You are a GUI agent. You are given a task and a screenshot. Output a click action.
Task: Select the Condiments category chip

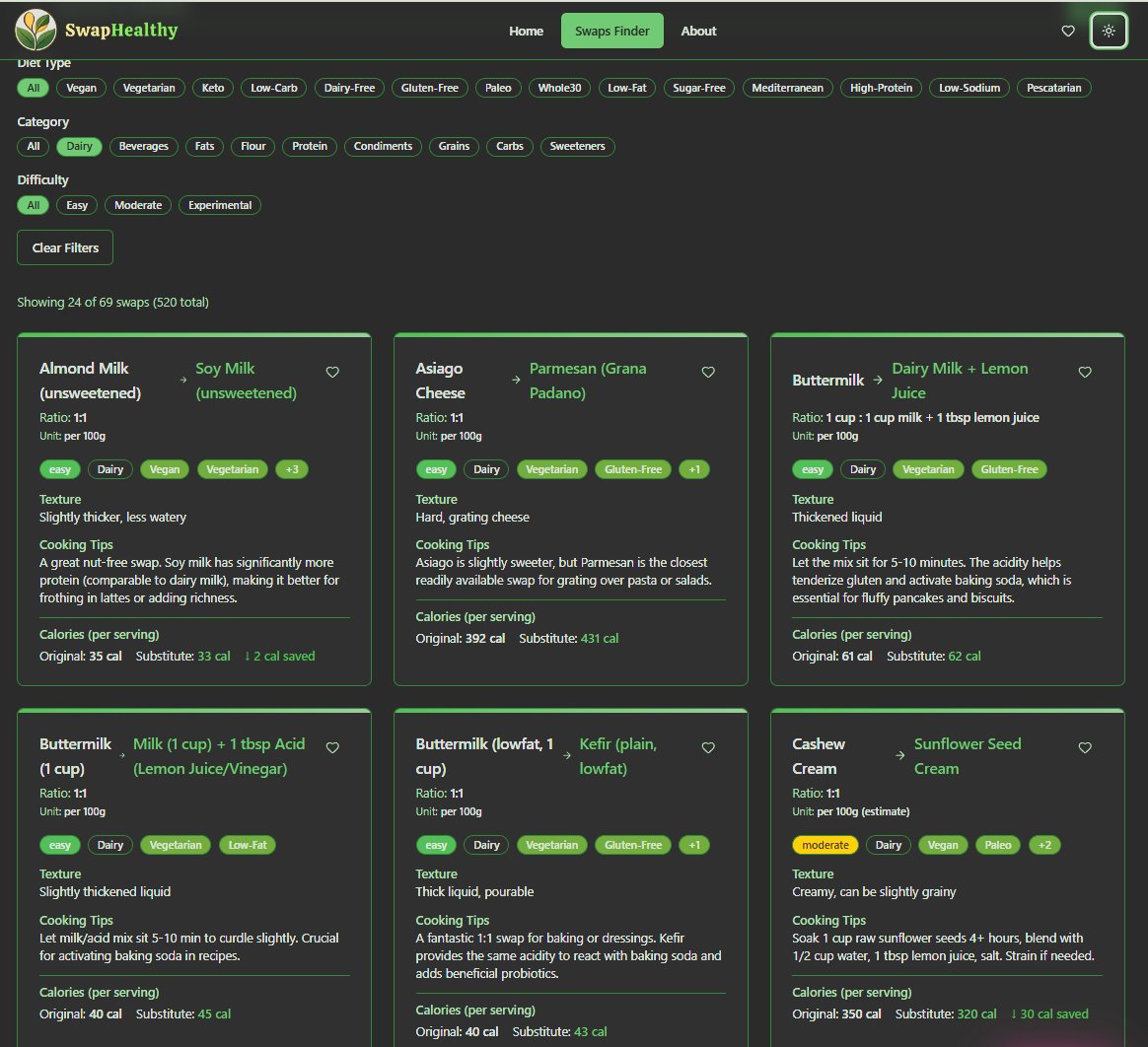[383, 146]
